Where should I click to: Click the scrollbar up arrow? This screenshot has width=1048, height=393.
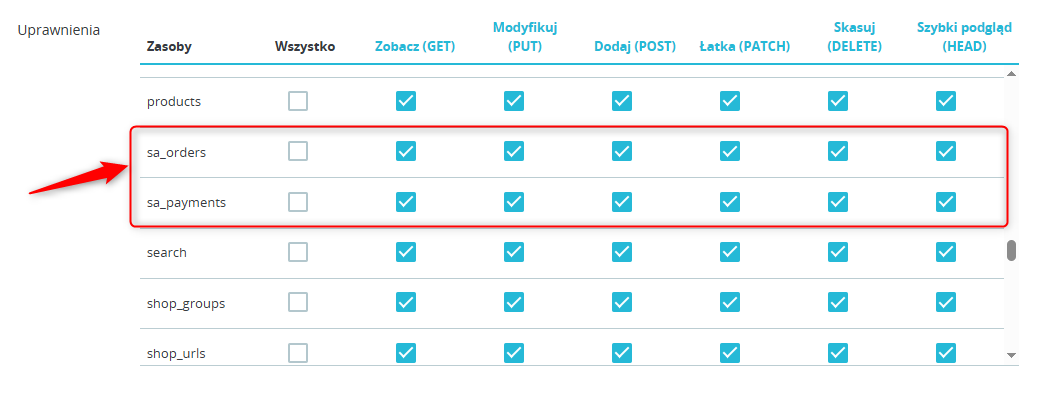tap(1011, 74)
